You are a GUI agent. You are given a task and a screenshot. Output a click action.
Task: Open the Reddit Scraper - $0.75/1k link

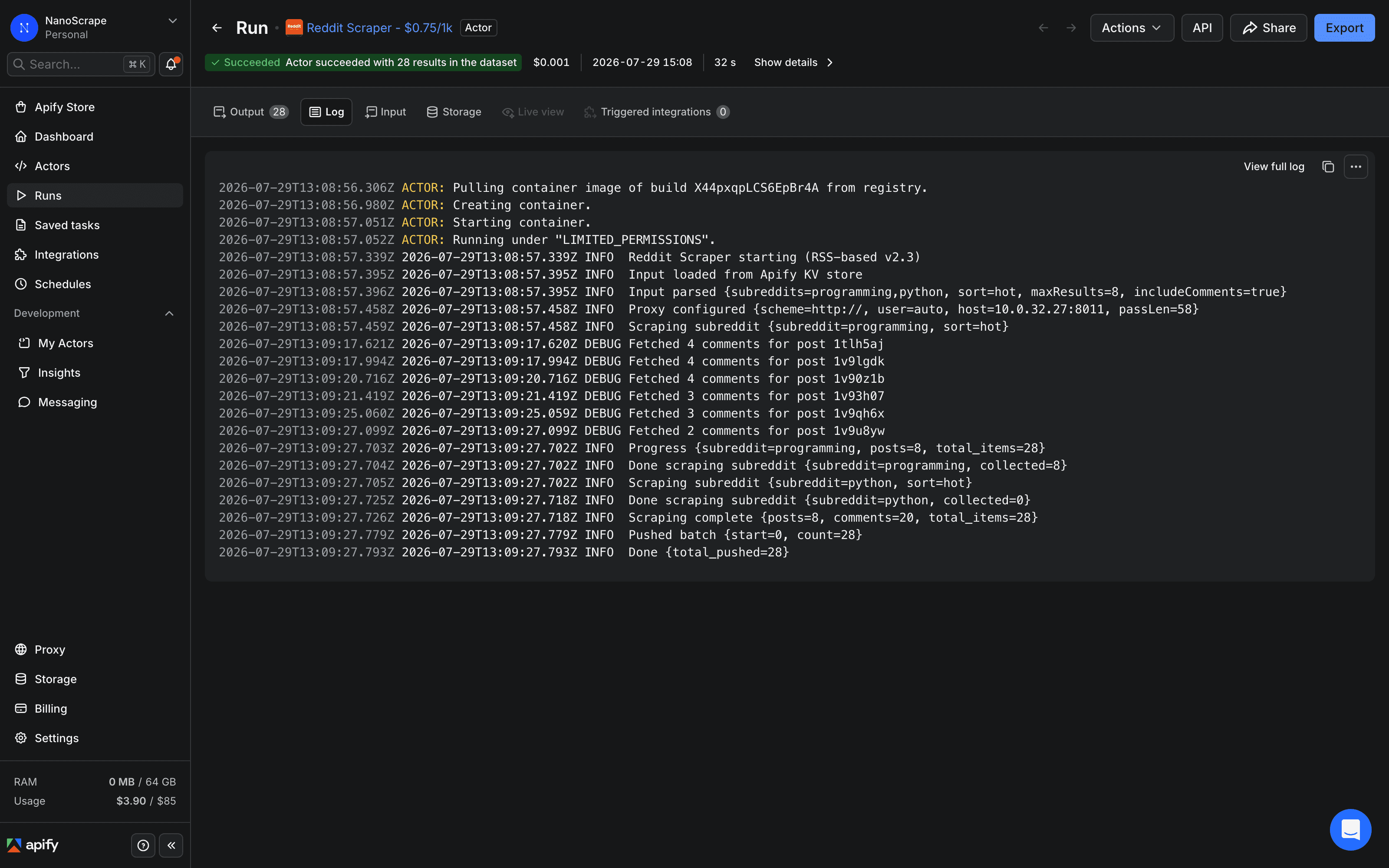(379, 27)
